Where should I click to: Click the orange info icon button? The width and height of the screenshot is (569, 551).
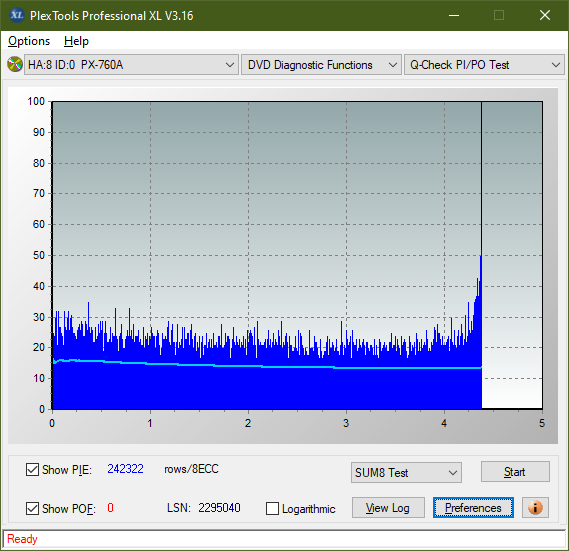pos(535,507)
